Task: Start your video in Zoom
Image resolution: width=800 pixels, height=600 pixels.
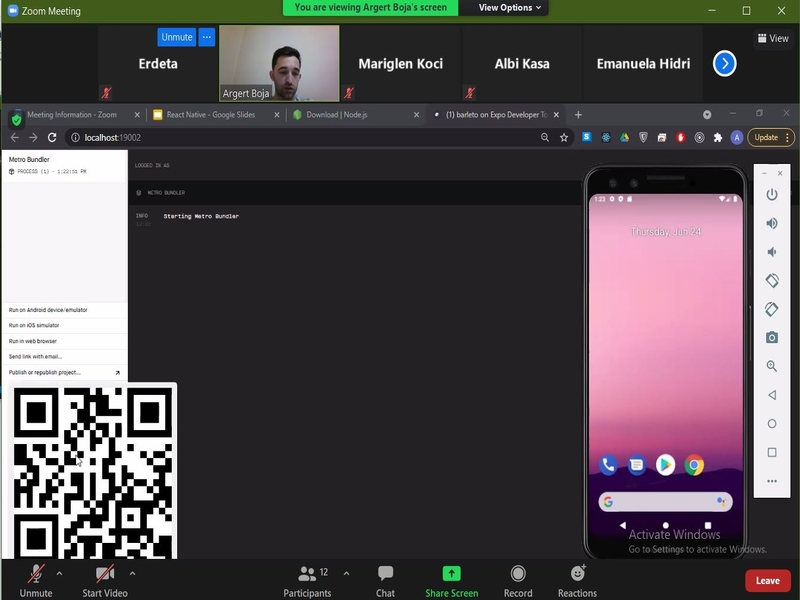Action: pyautogui.click(x=103, y=578)
